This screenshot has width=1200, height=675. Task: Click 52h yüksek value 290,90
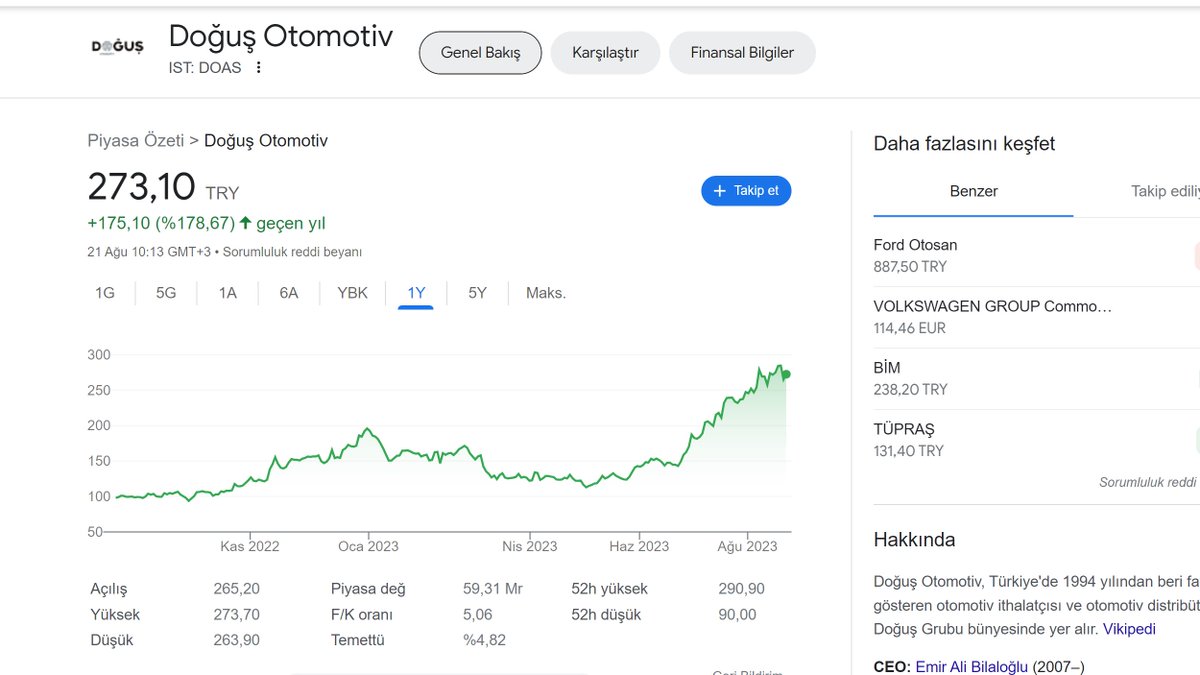742,589
